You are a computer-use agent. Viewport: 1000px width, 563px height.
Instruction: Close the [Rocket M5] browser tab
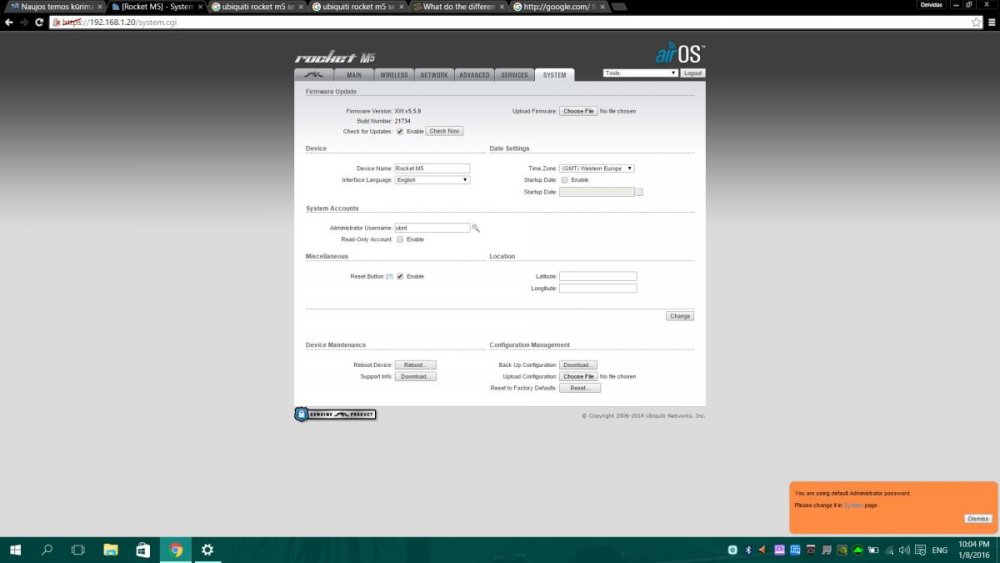point(200,6)
